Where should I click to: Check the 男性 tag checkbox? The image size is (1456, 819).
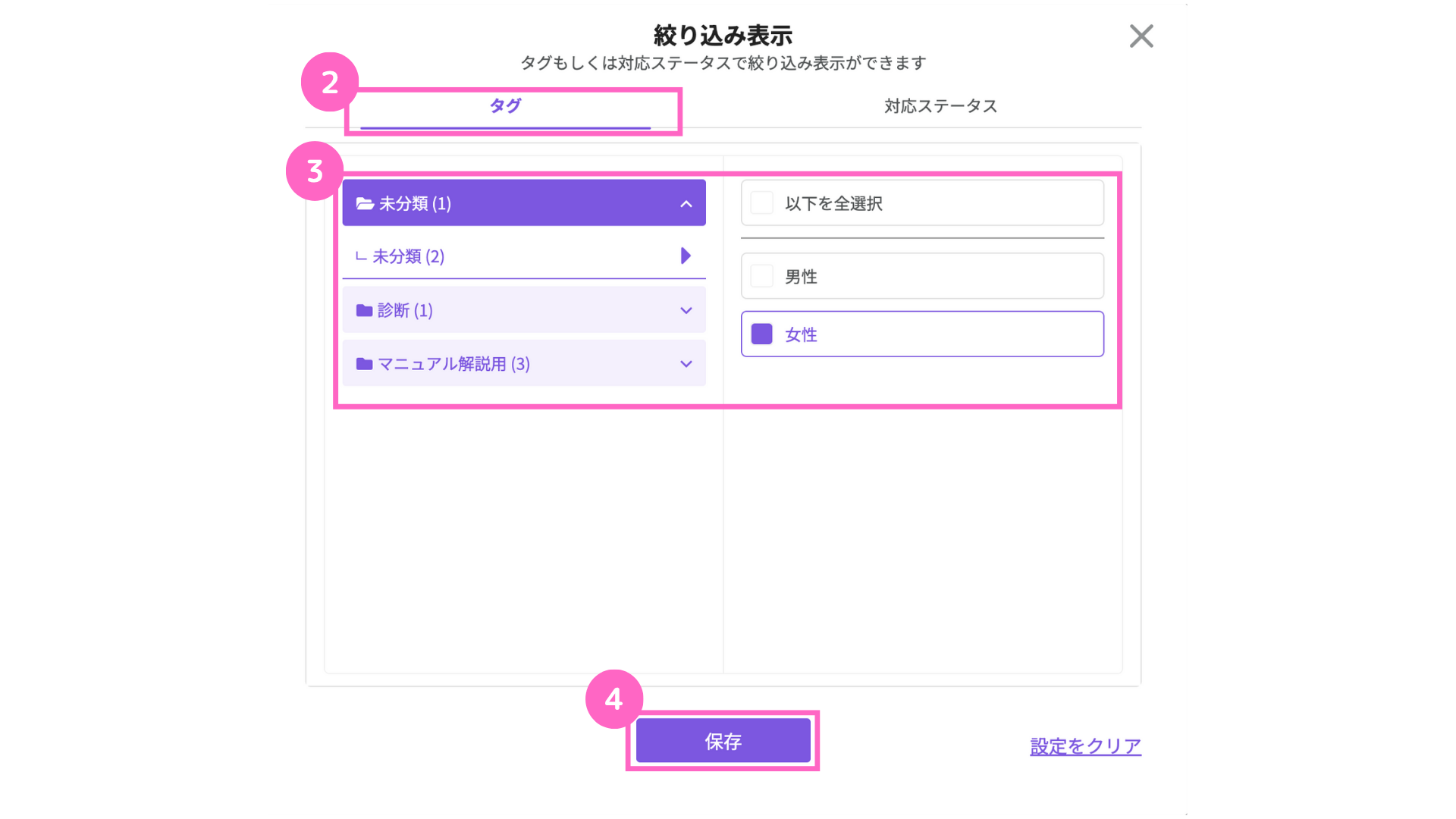pyautogui.click(x=761, y=276)
